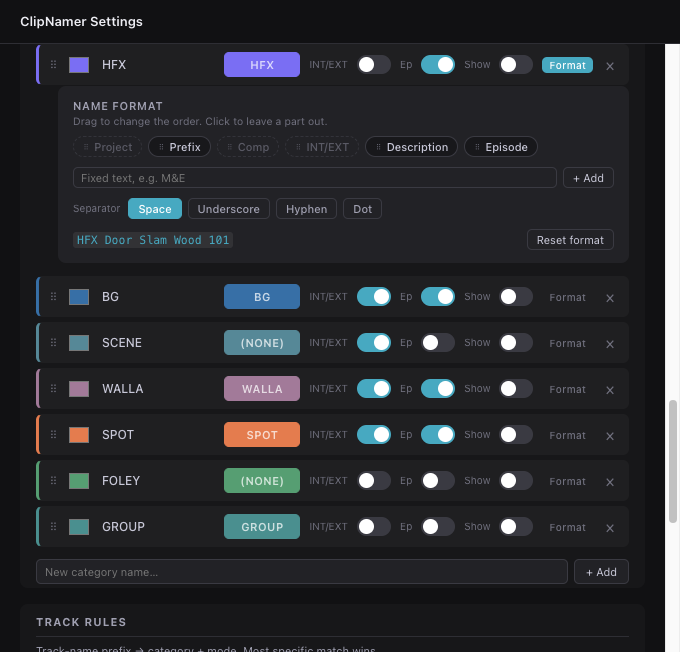Image resolution: width=680 pixels, height=652 pixels.
Task: Expand the Format panel for BG
Action: click(x=567, y=297)
